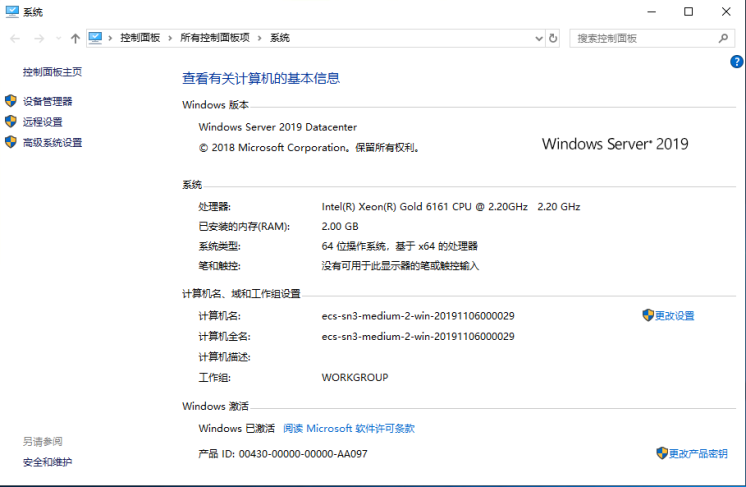Open 高级系统设置 link
Screen dimensions: 746x487
(52, 142)
